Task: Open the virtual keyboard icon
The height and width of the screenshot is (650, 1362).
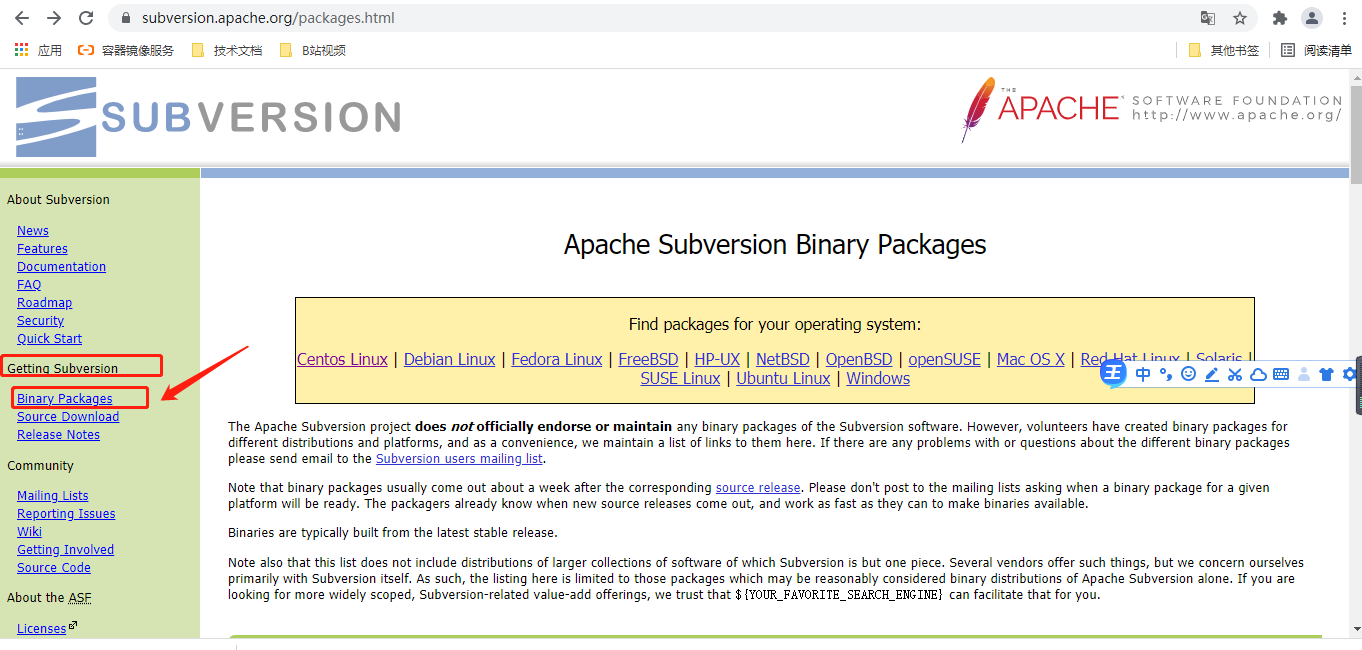Action: (1282, 374)
